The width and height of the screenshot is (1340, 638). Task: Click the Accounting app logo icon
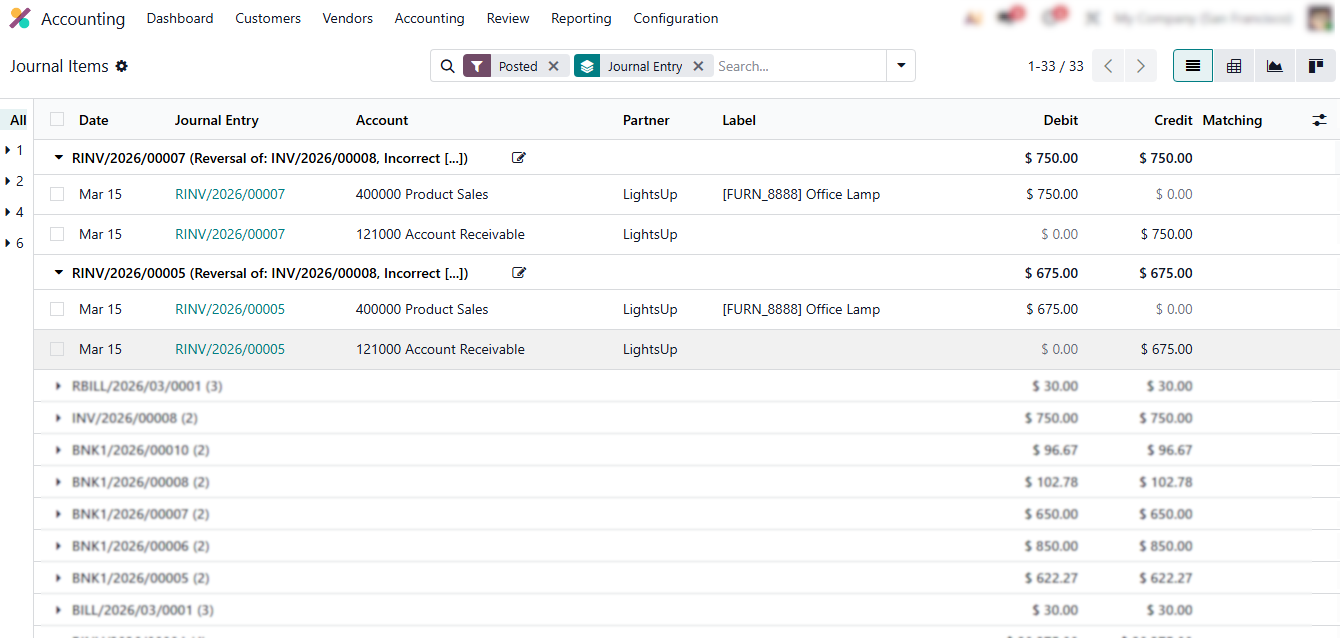click(x=20, y=19)
